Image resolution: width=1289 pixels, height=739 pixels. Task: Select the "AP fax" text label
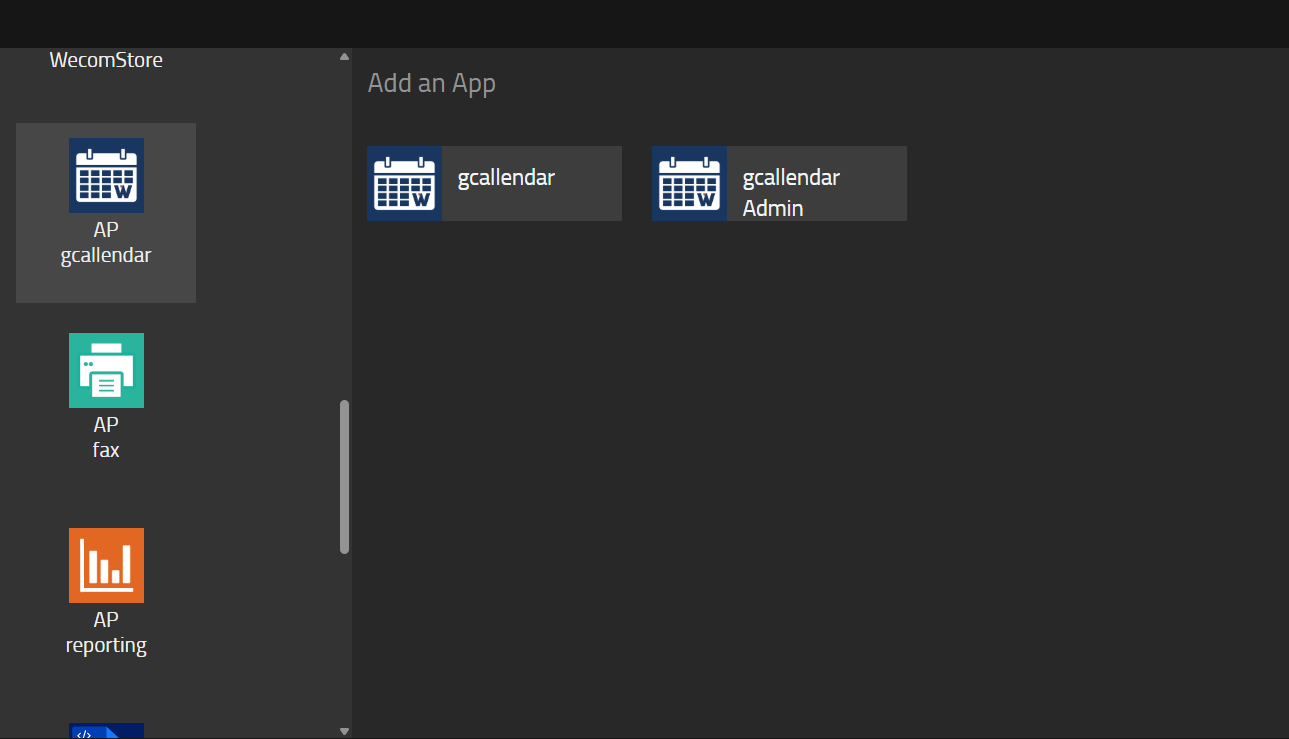[x=106, y=438]
